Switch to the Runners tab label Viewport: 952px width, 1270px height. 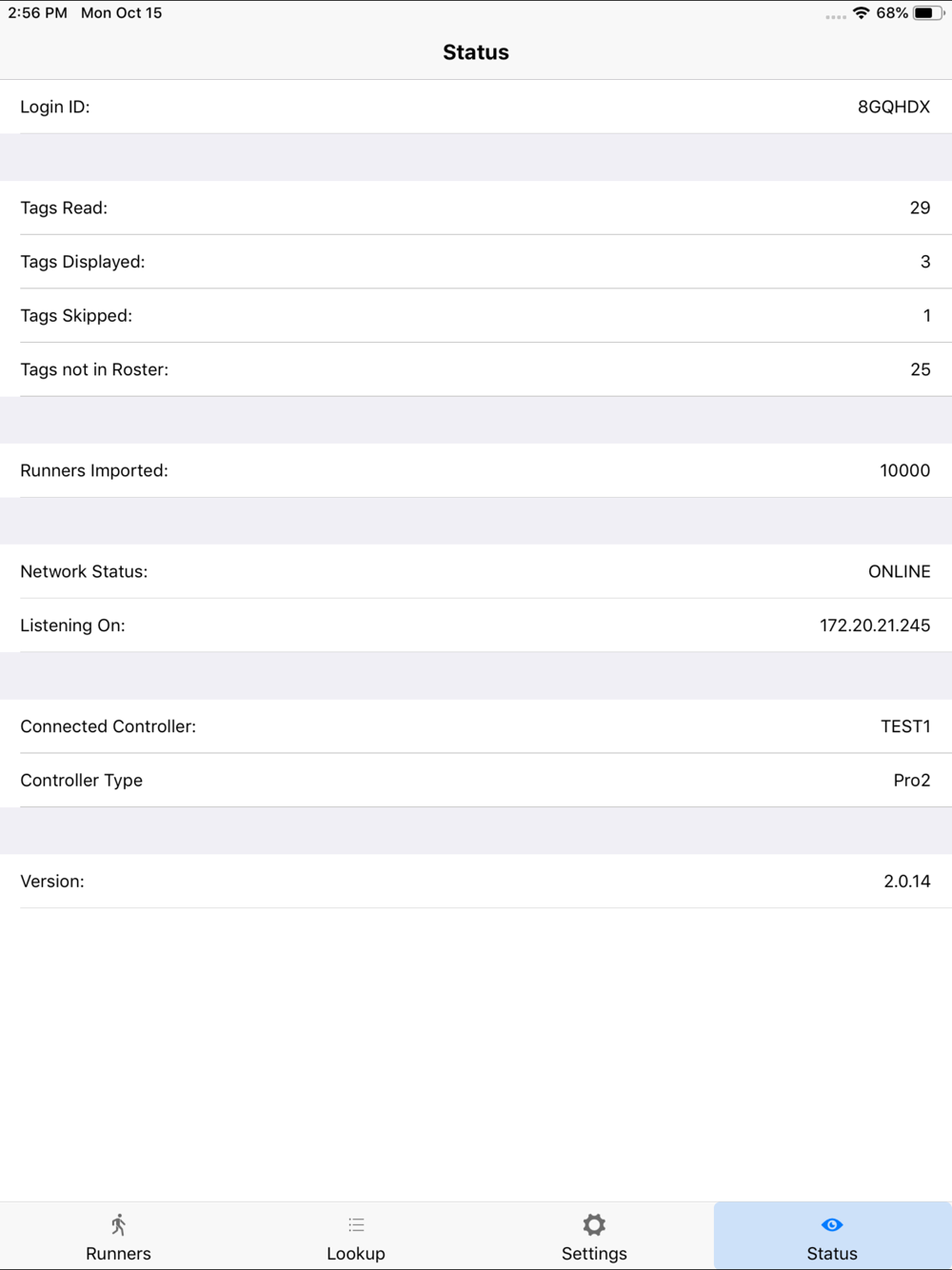tap(118, 1254)
